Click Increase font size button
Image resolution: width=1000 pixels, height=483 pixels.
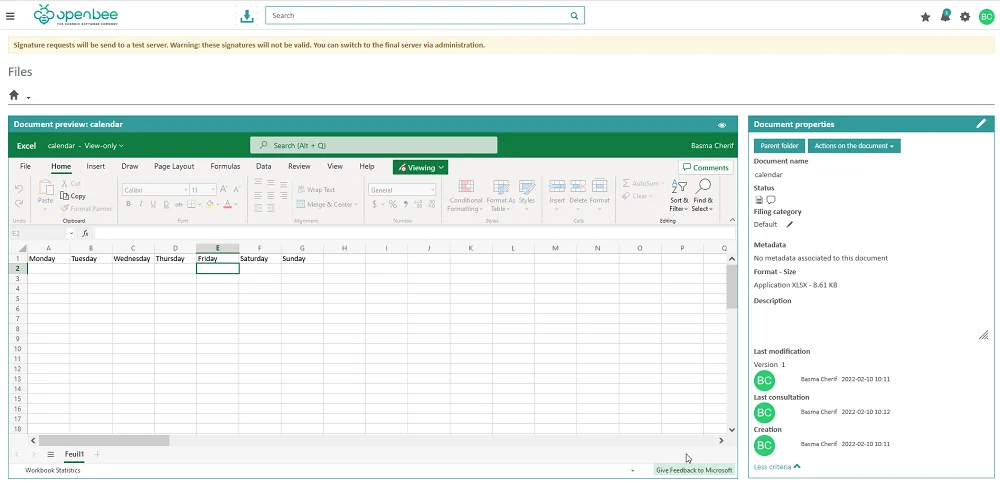(x=223, y=189)
